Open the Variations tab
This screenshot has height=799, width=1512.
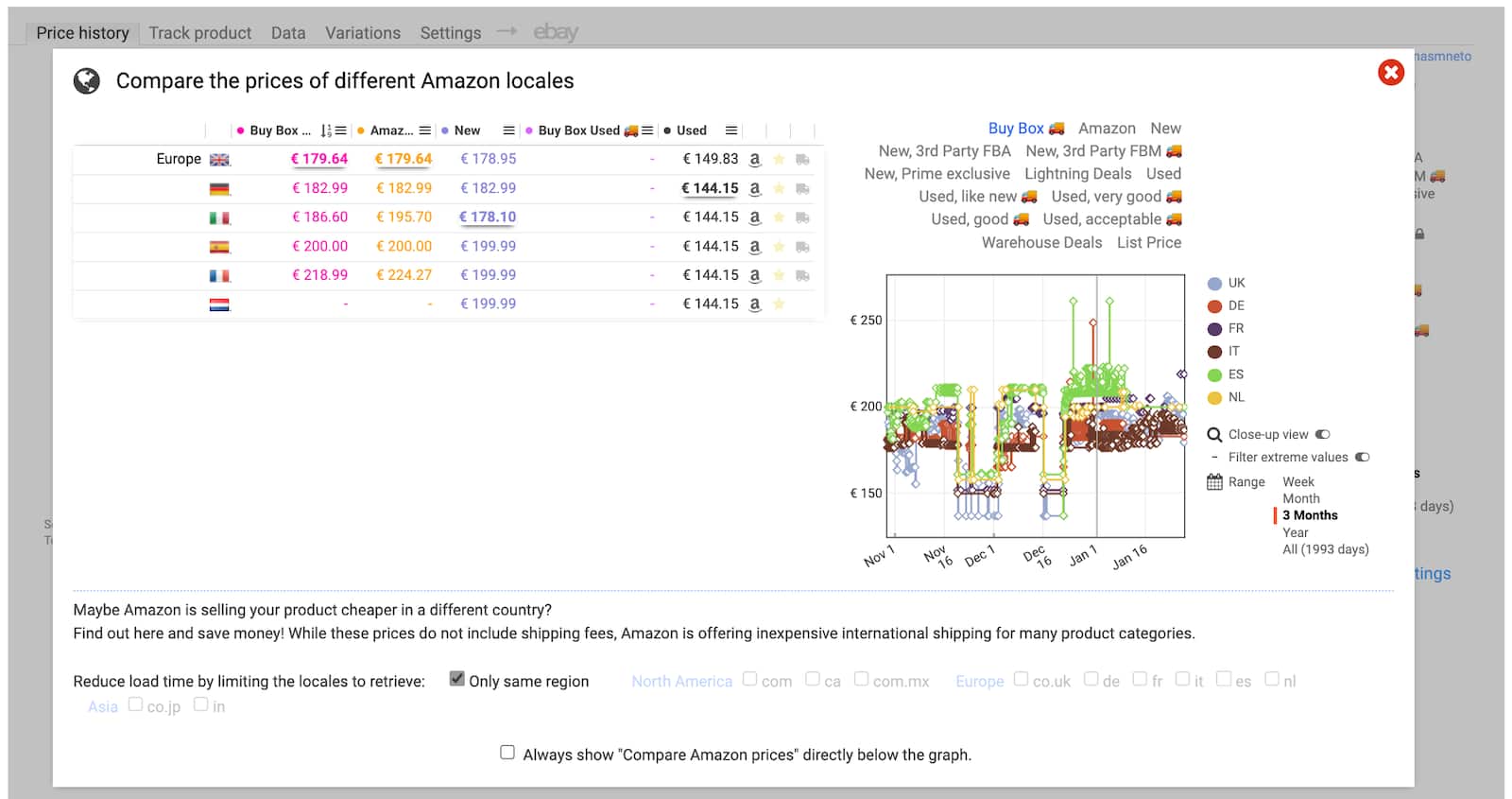tap(362, 33)
